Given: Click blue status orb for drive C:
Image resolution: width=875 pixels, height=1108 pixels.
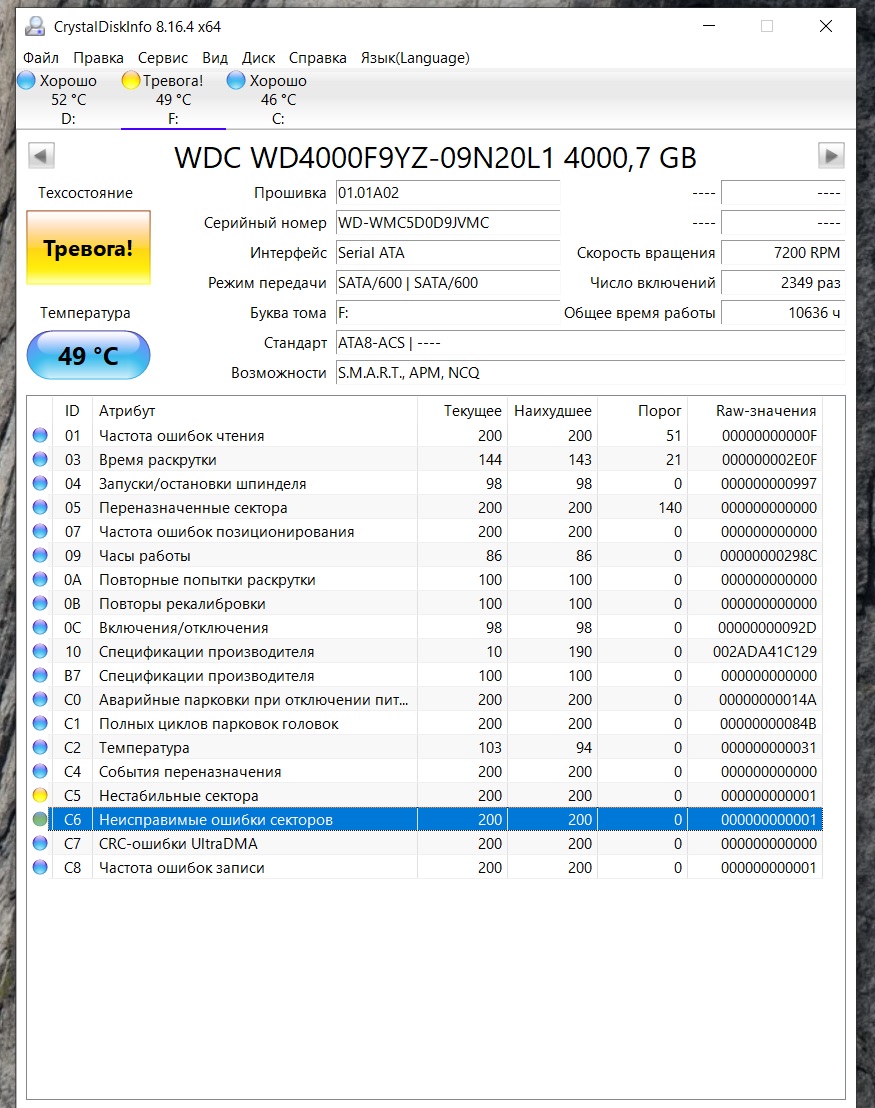Looking at the screenshot, I should tap(236, 81).
